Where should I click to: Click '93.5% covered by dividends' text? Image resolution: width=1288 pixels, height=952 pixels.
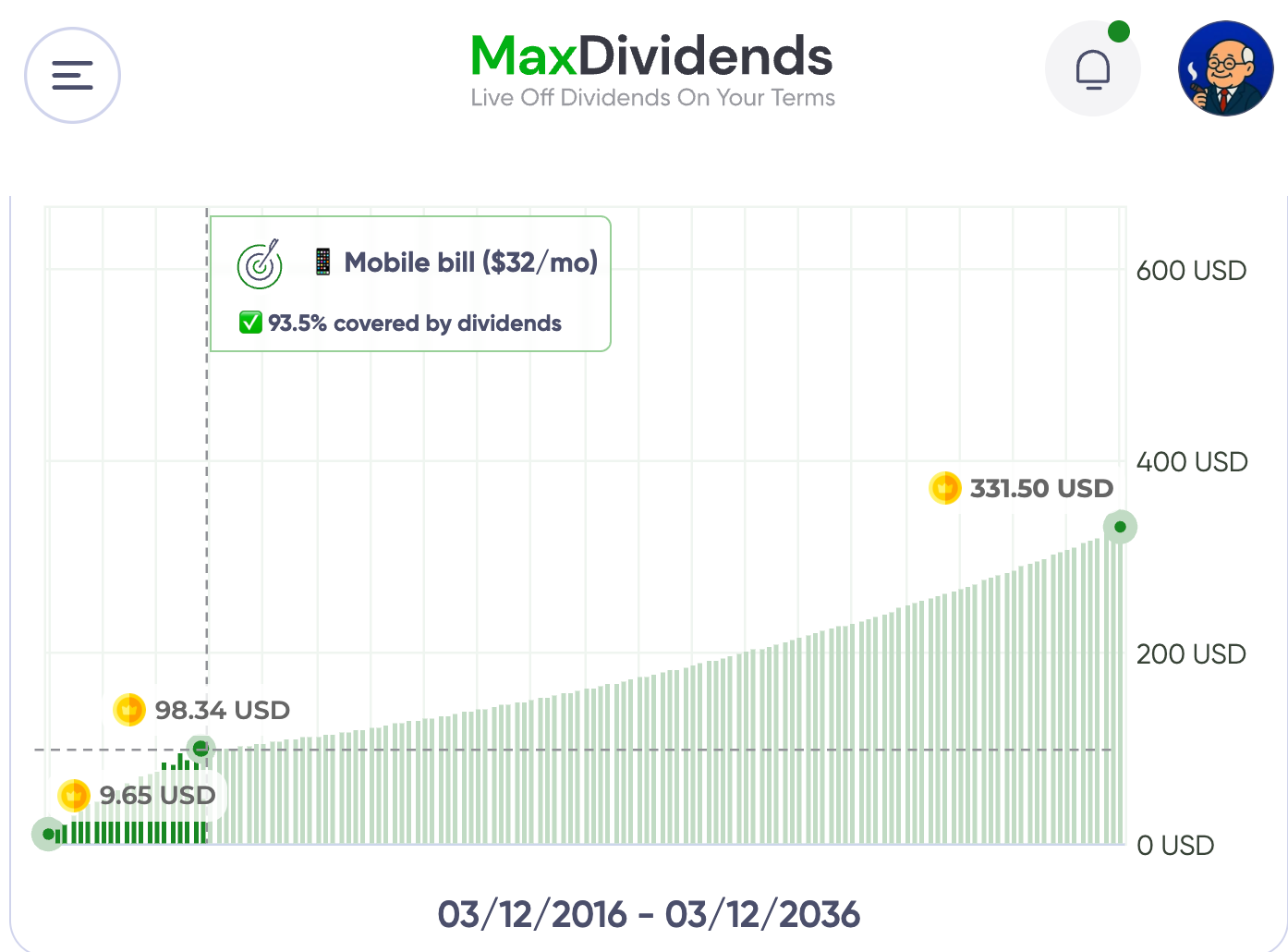pos(415,323)
